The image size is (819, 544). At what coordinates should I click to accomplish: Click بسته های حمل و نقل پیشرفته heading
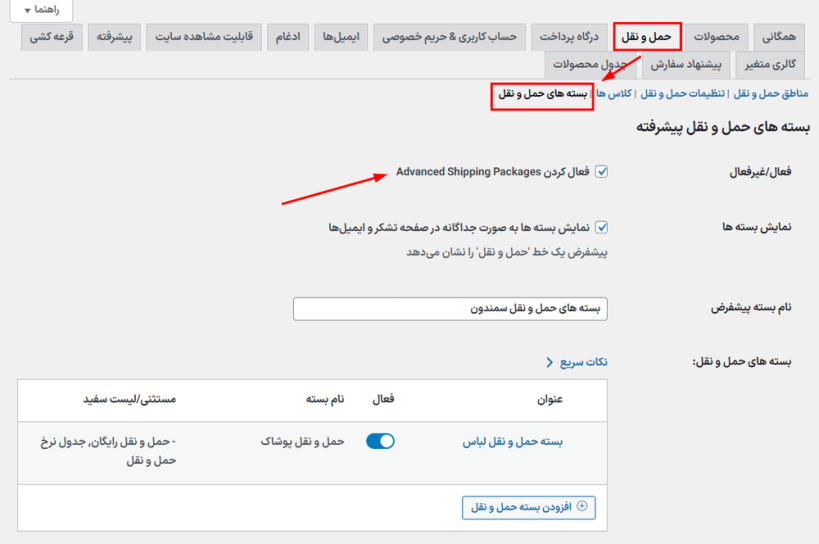tap(723, 127)
